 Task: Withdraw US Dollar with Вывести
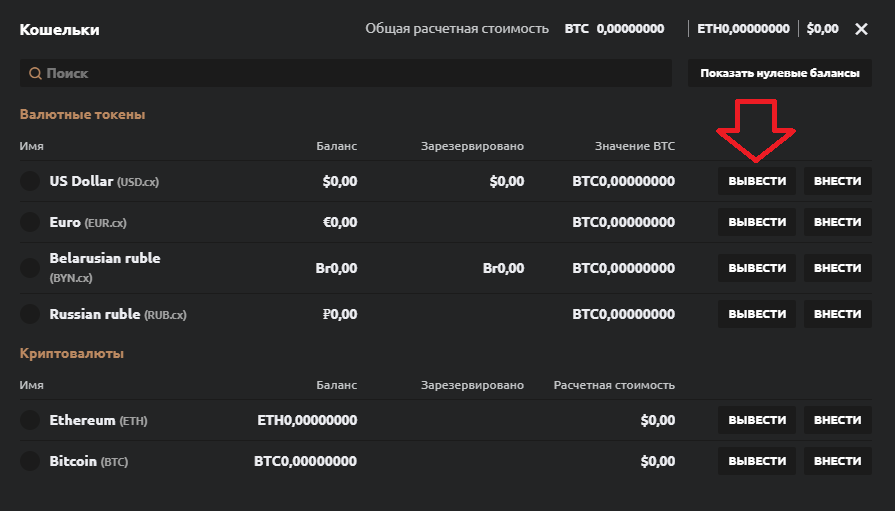(757, 182)
